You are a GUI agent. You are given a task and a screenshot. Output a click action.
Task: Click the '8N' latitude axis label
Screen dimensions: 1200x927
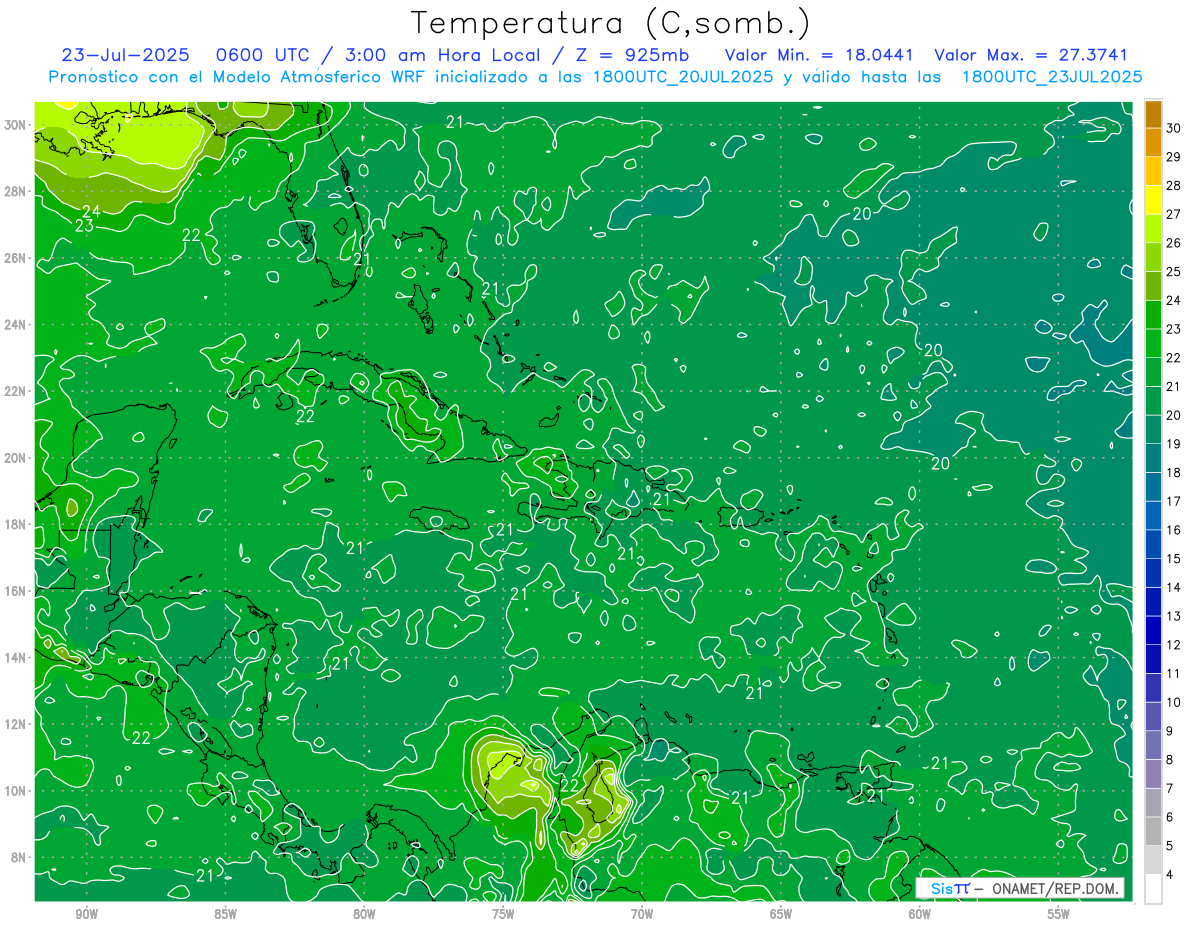tap(19, 858)
